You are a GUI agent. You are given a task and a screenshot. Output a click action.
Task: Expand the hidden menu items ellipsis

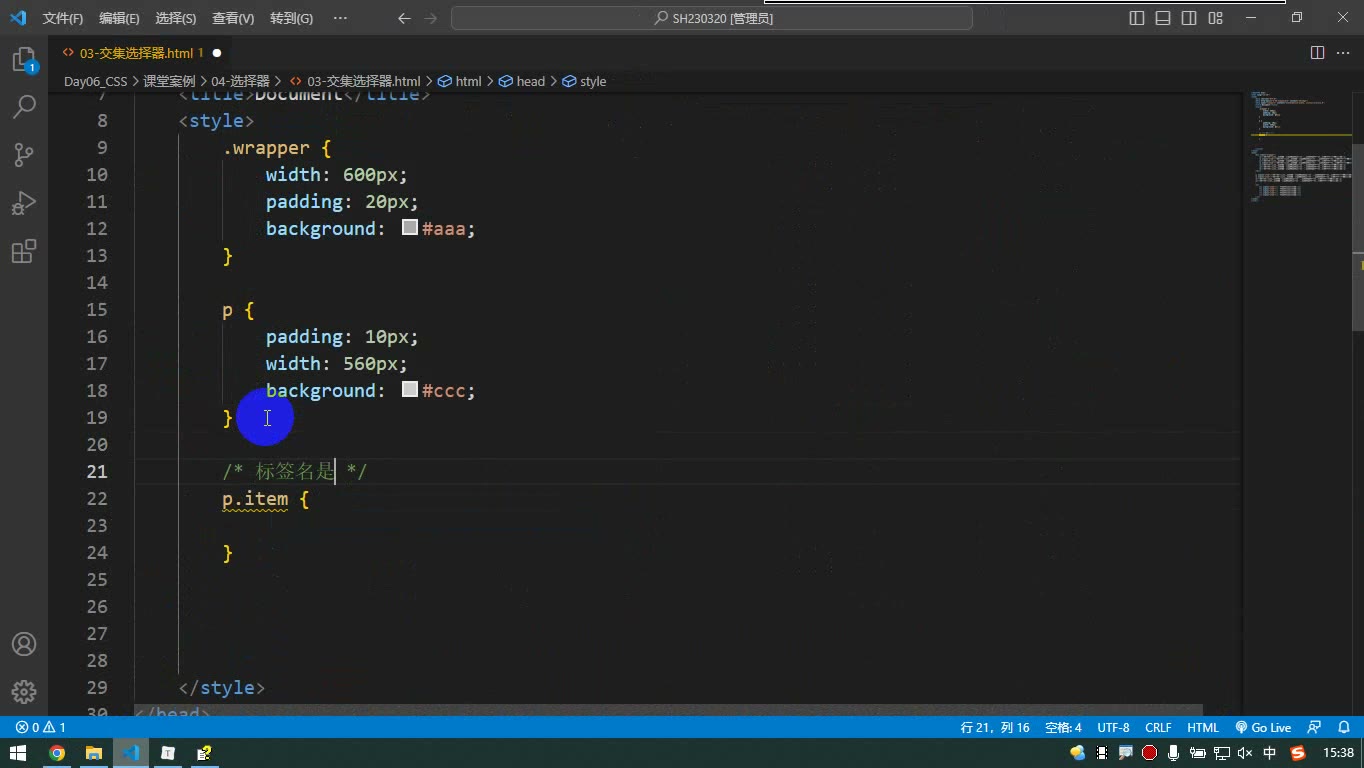340,18
